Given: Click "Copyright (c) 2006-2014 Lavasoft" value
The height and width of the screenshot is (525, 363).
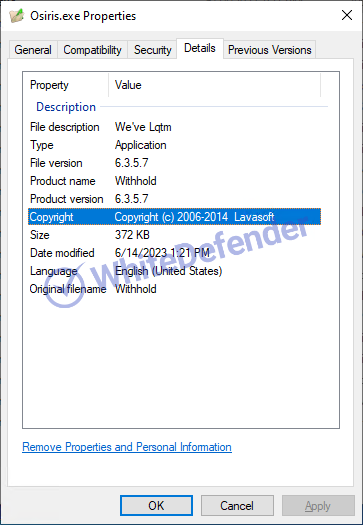Looking at the screenshot, I should coord(195,217).
